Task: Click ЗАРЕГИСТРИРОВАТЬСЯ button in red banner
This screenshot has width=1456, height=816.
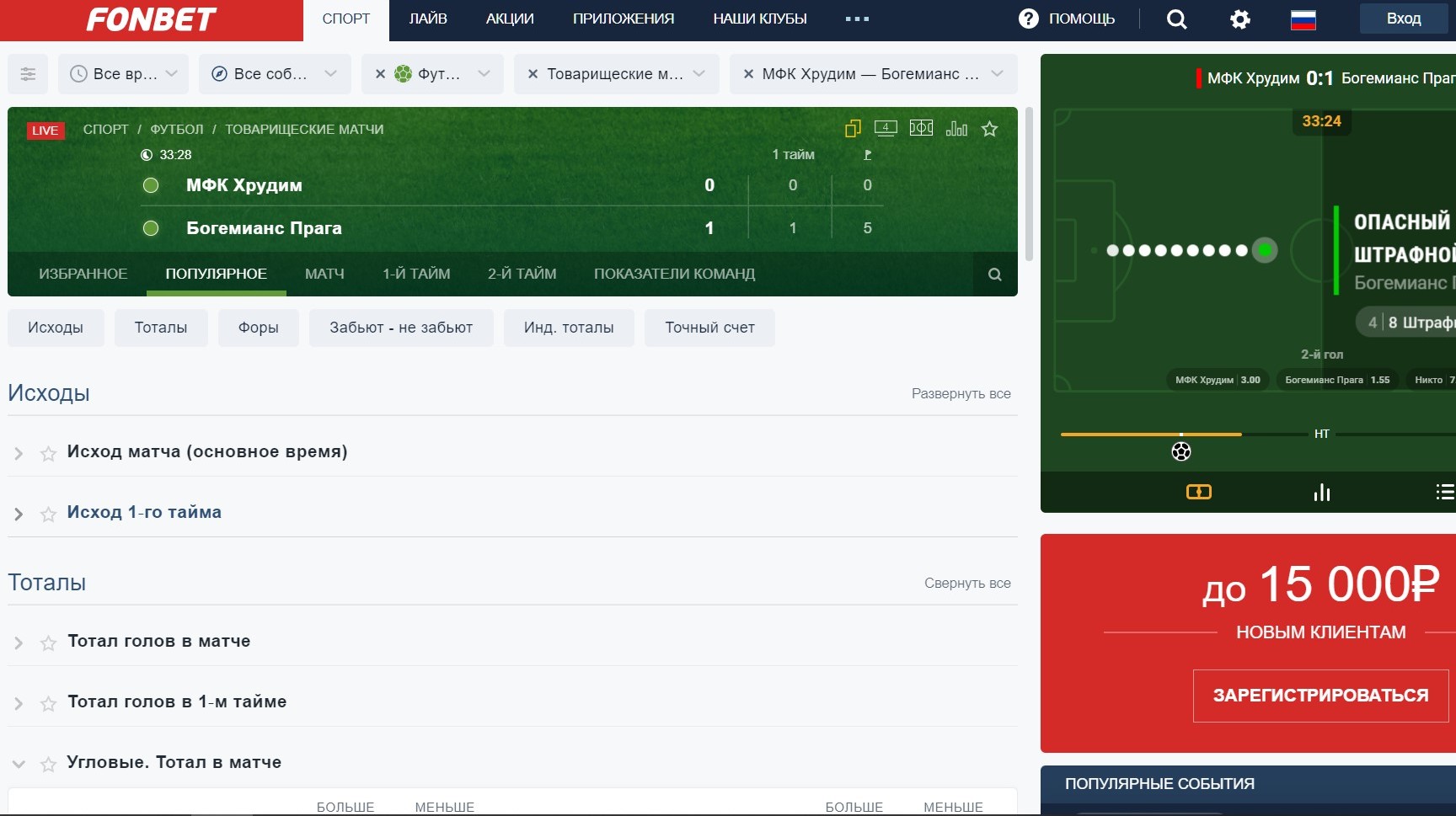Action: 1320,696
